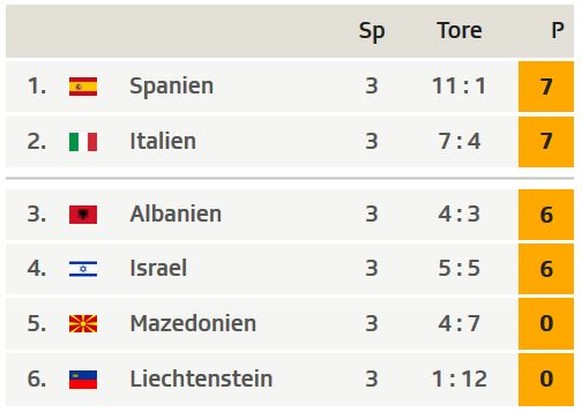Click Liechtenstein's orange points cell showing 0

click(546, 379)
